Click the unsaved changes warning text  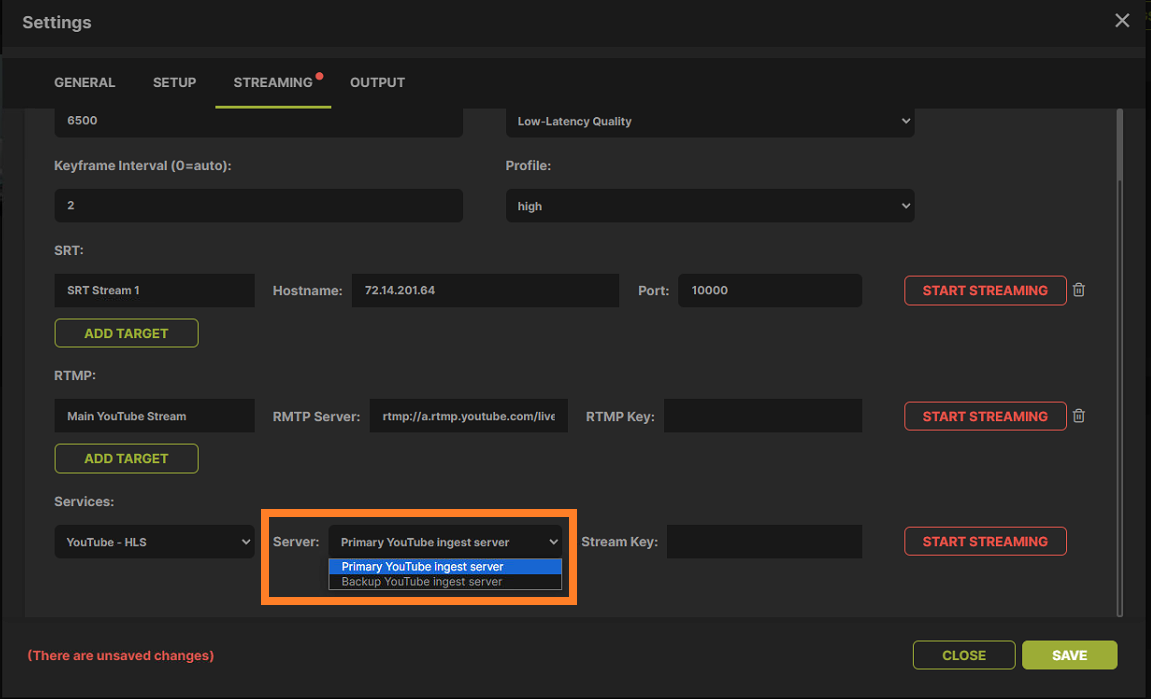click(120, 656)
